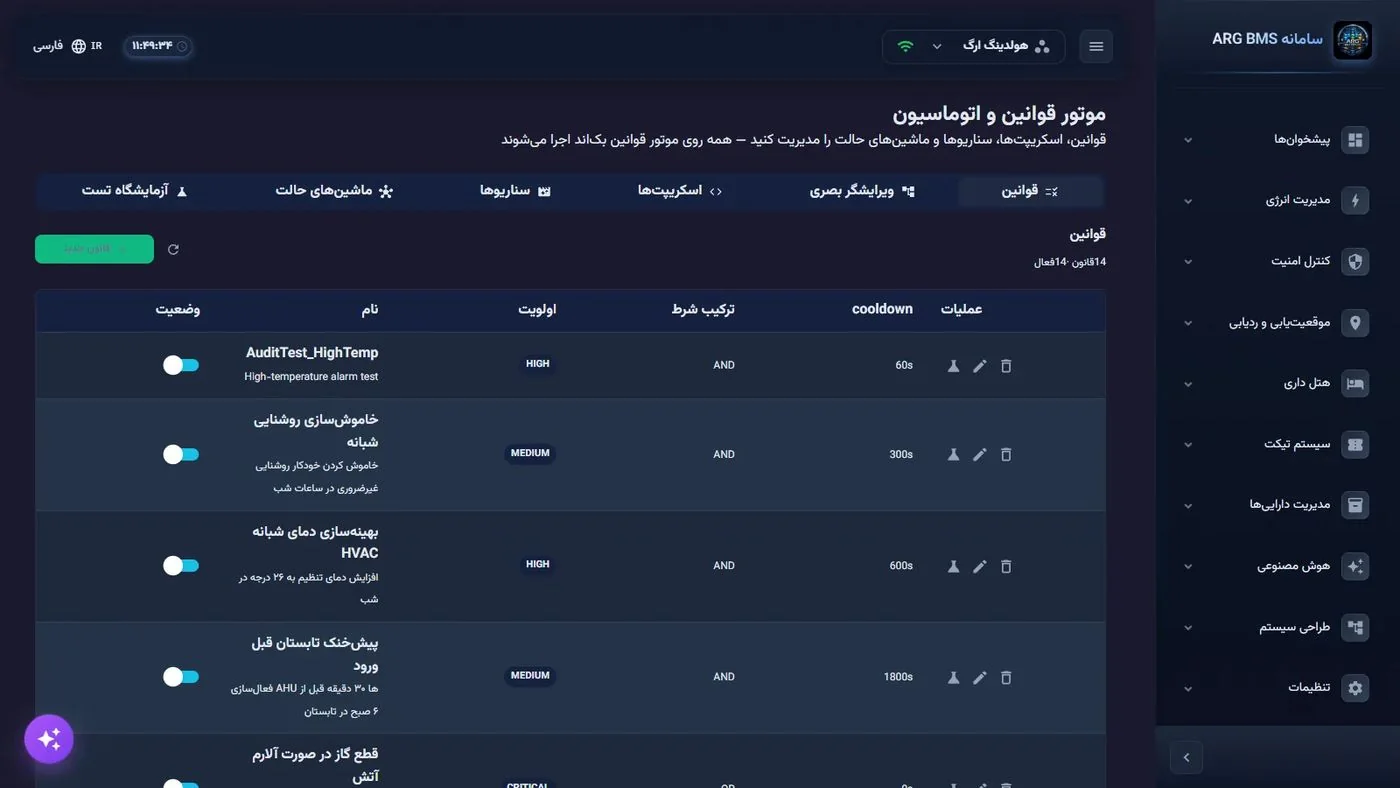This screenshot has width=1400, height=788.
Task: Edit the بهینه‌سازی دمای شبانه HVAC rule
Action: pos(980,566)
